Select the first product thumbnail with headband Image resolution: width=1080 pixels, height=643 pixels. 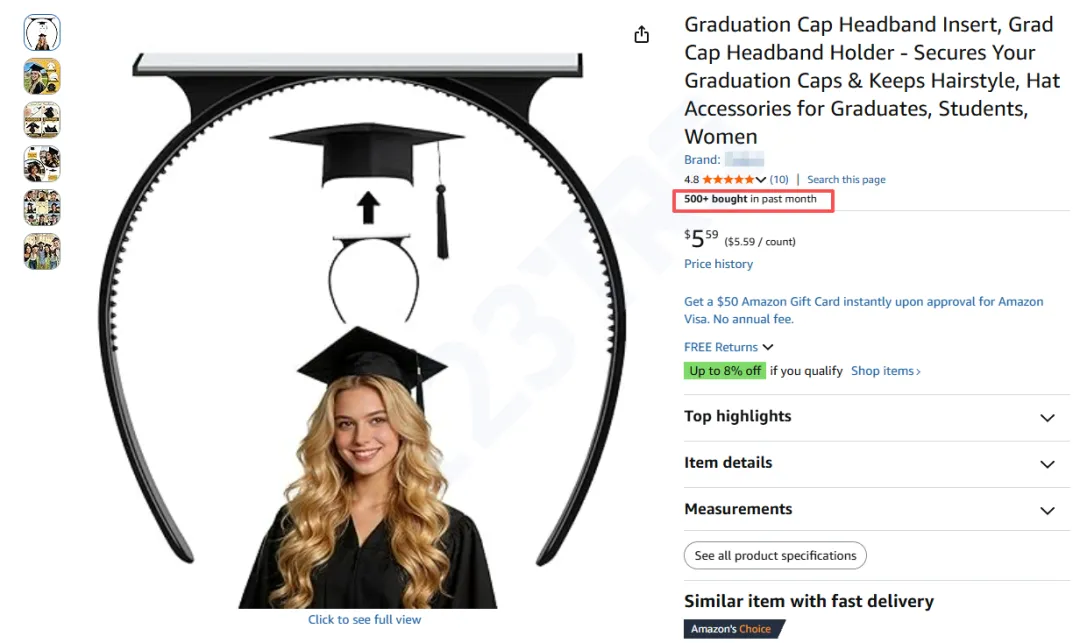[x=42, y=33]
